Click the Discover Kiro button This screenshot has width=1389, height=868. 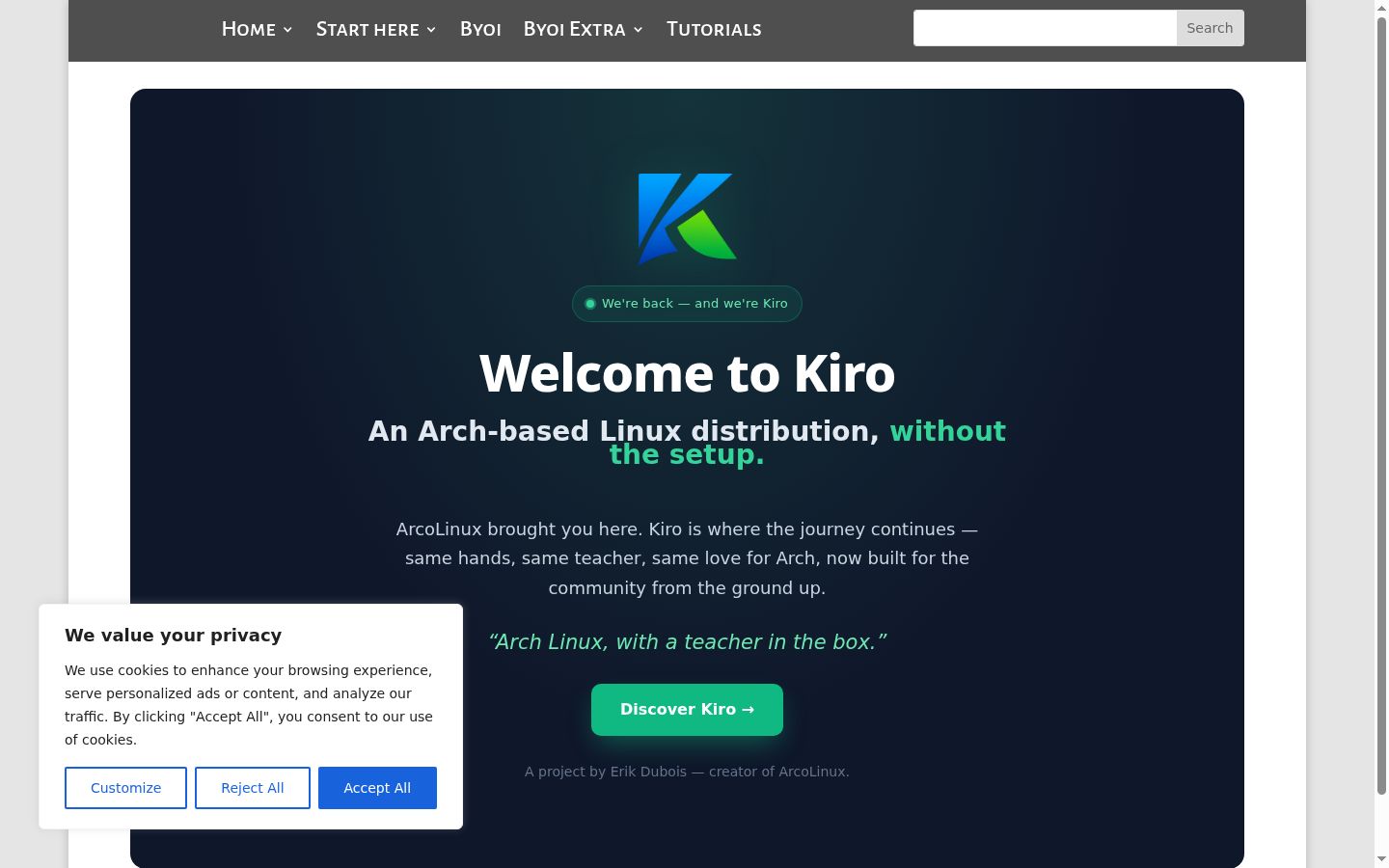(687, 710)
